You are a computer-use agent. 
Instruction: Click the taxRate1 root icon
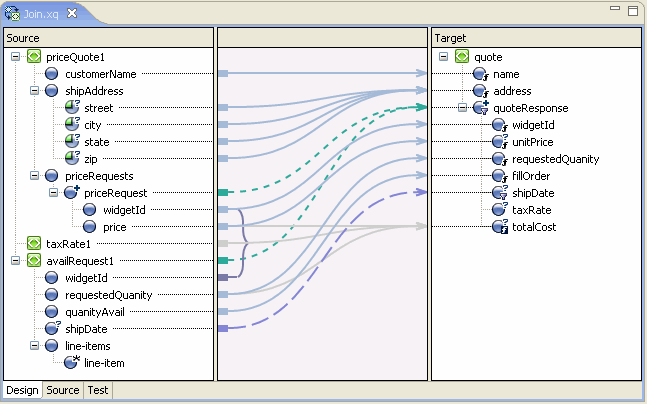pos(34,243)
